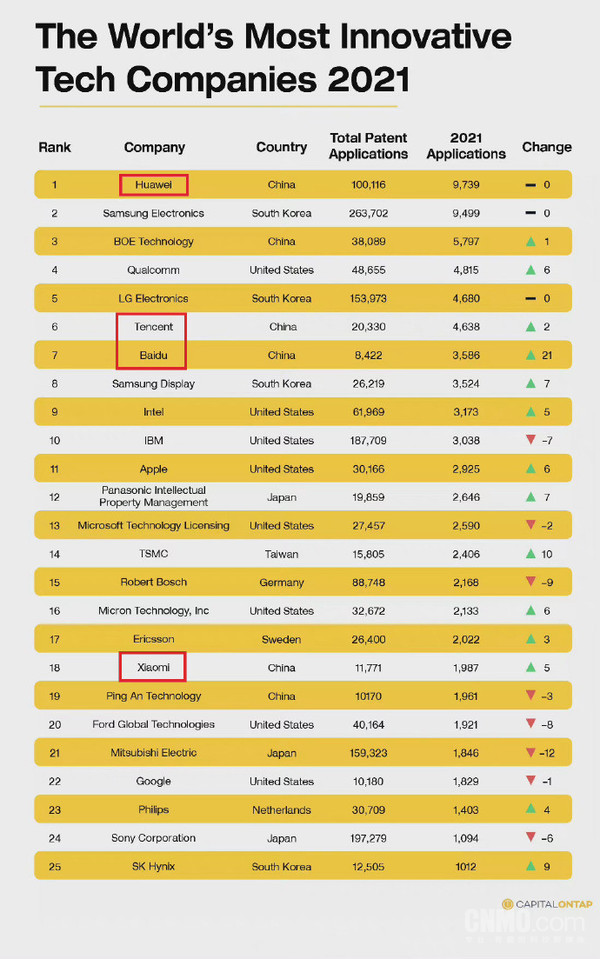
Task: Select the Tencent company name
Action: [154, 327]
